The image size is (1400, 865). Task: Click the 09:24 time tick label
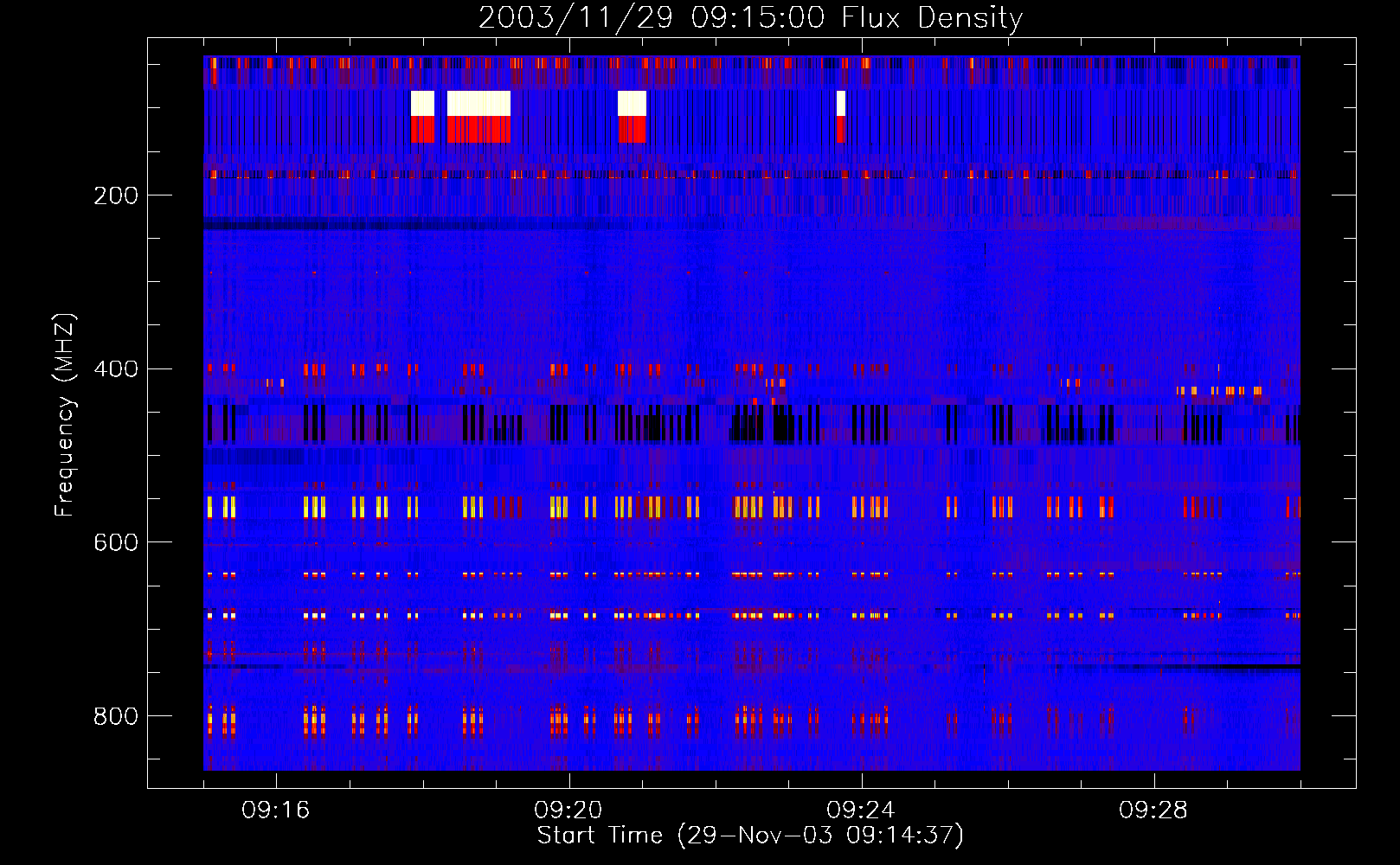pos(861,811)
